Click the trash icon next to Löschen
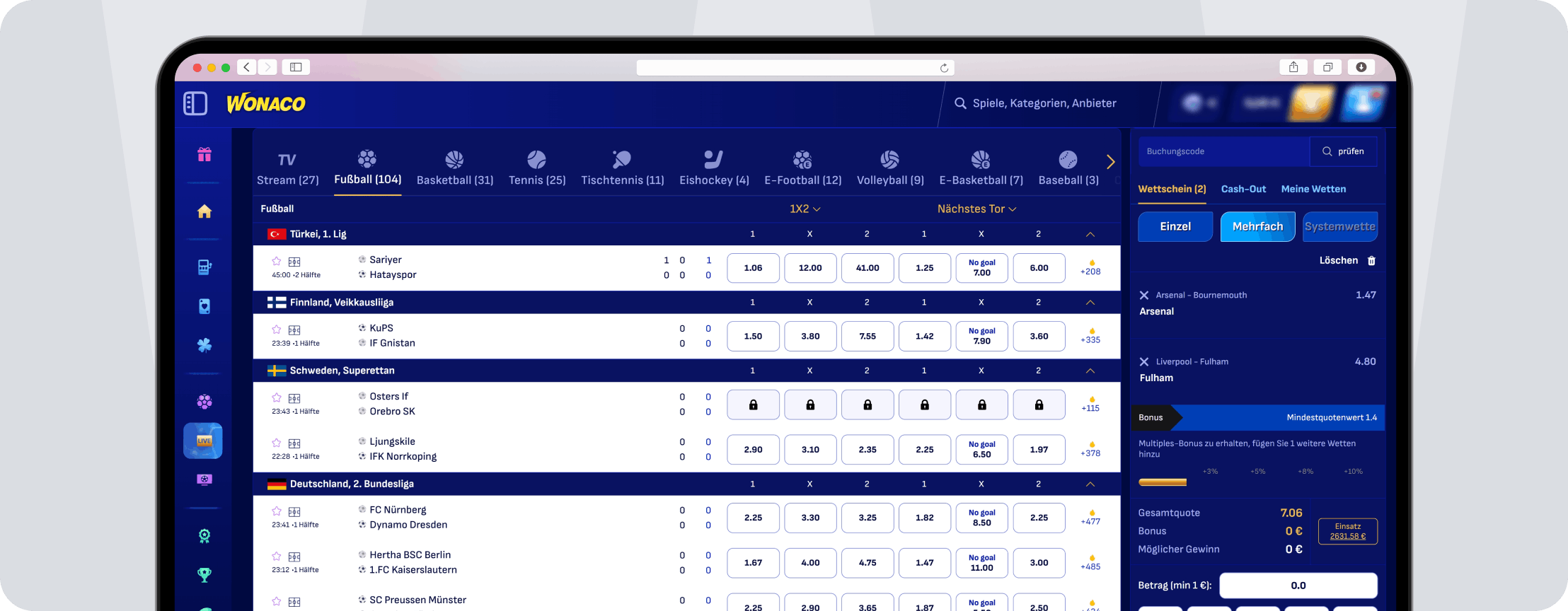Image resolution: width=1568 pixels, height=611 pixels. click(1371, 261)
